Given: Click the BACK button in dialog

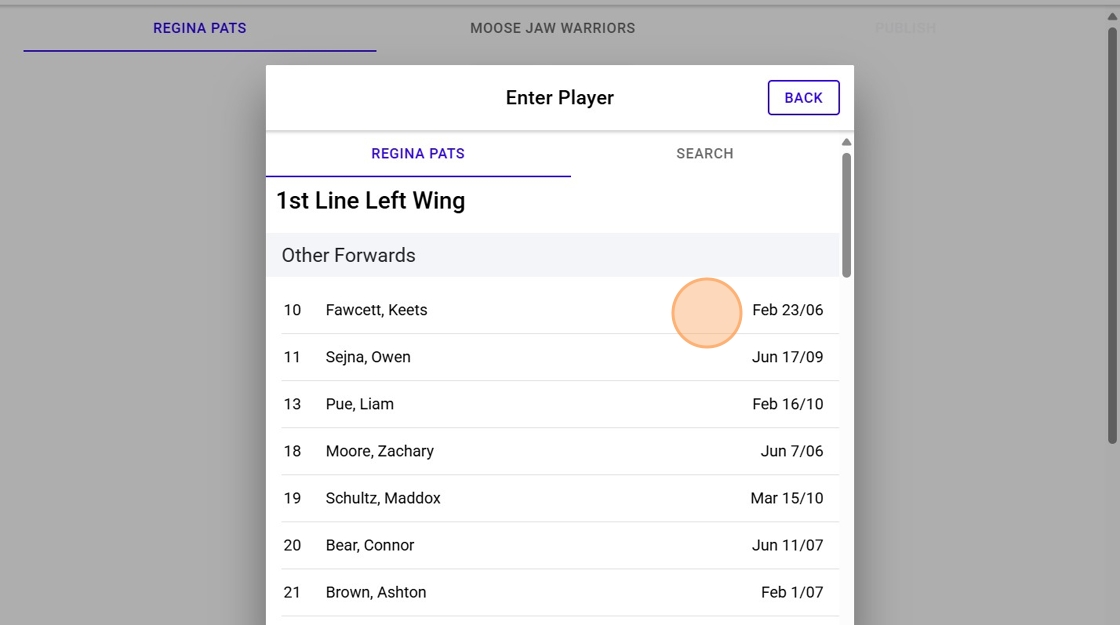Looking at the screenshot, I should click(803, 98).
